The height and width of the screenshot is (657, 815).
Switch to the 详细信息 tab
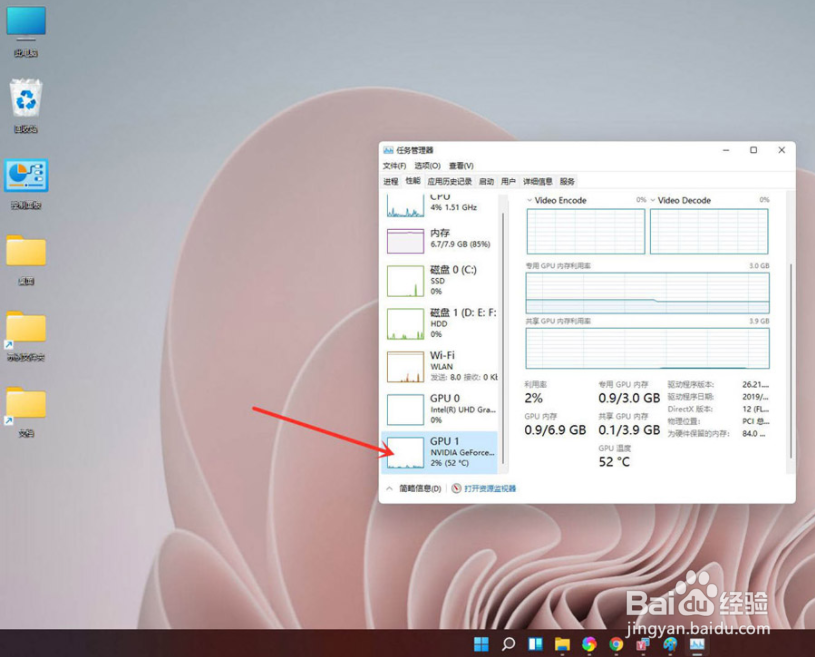click(537, 181)
